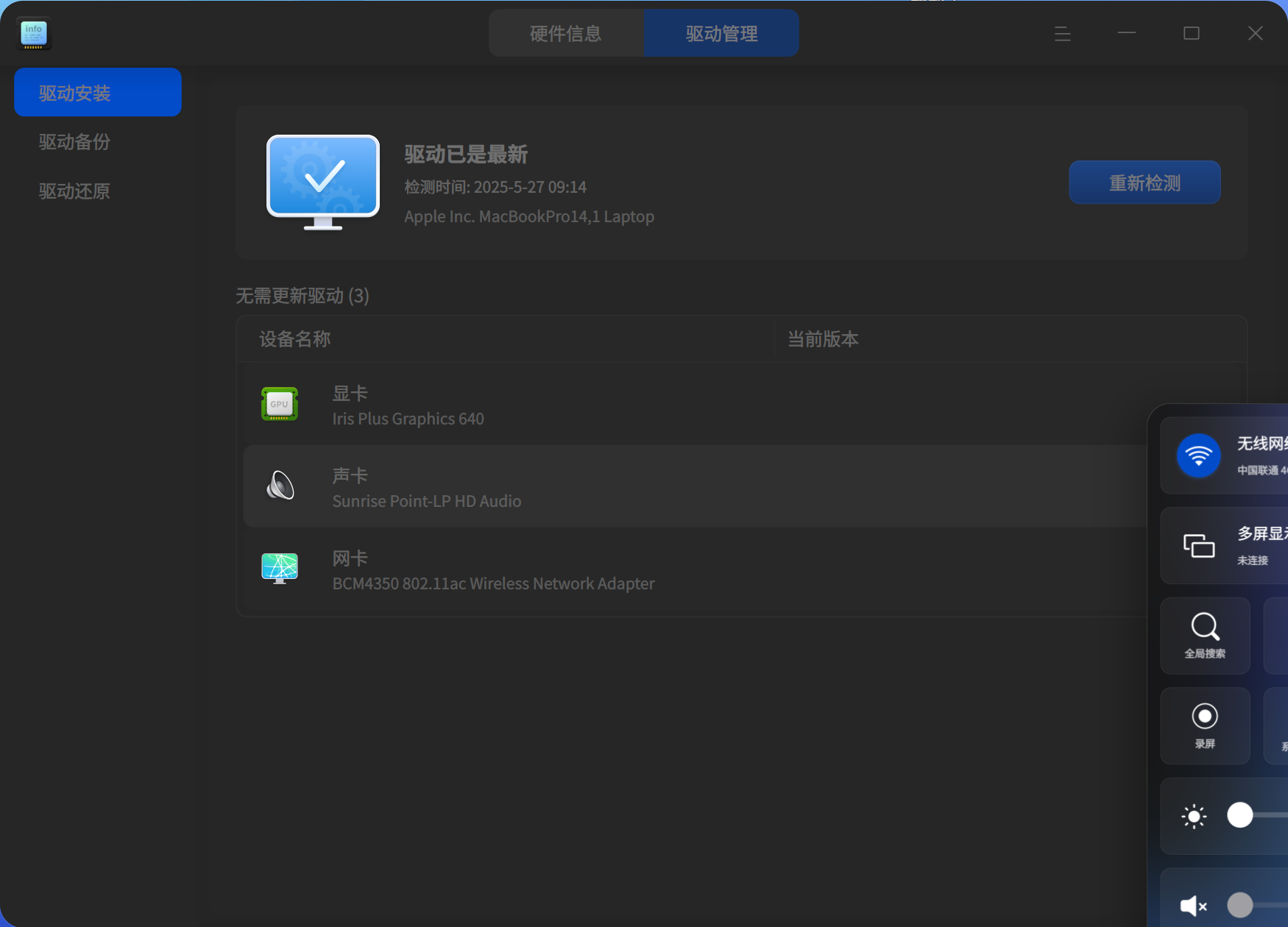Select the Iris Plus Graphics 640 text
The image size is (1288, 927).
408,419
